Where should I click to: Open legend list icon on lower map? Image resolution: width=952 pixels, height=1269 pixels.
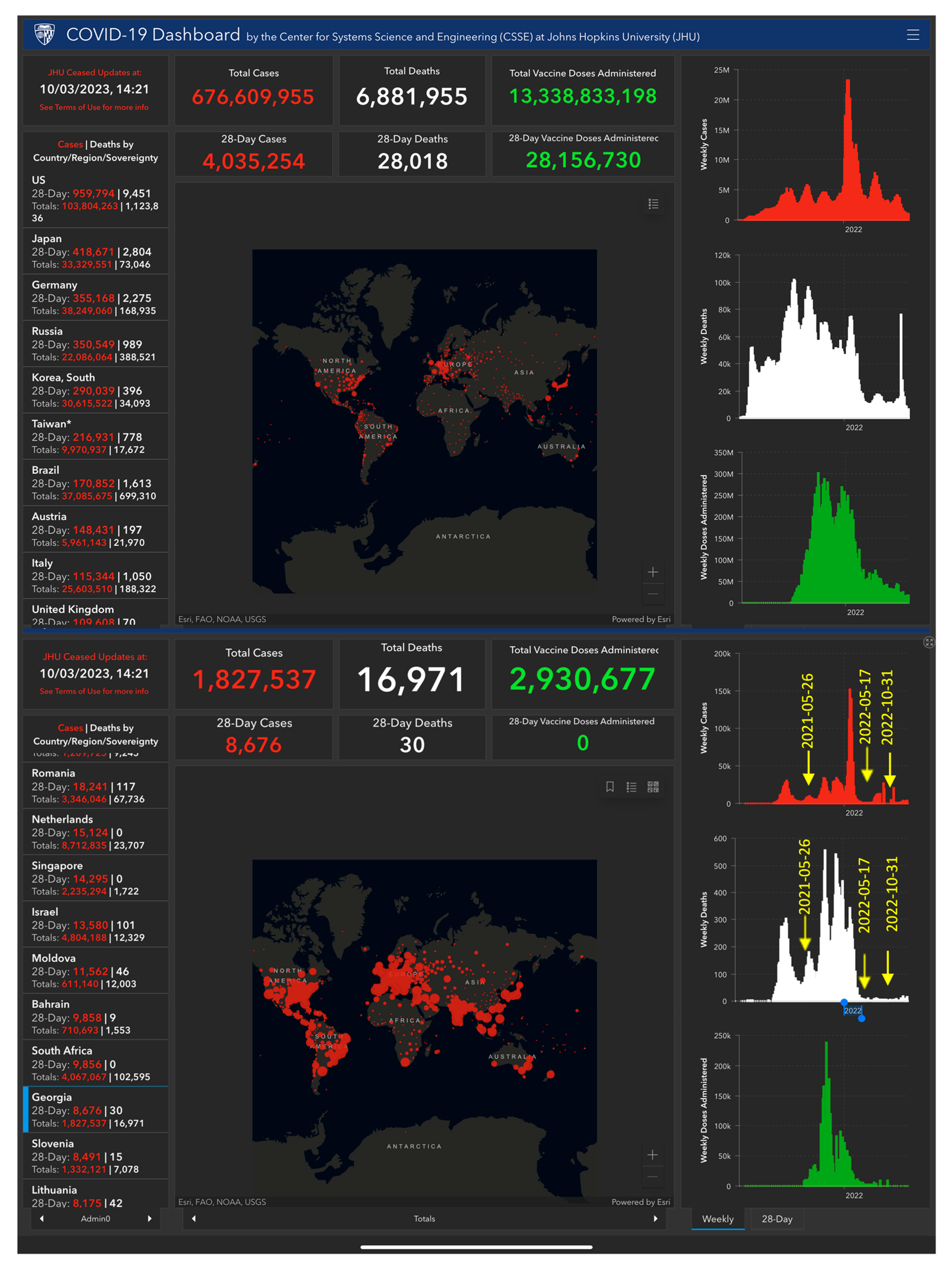631,787
